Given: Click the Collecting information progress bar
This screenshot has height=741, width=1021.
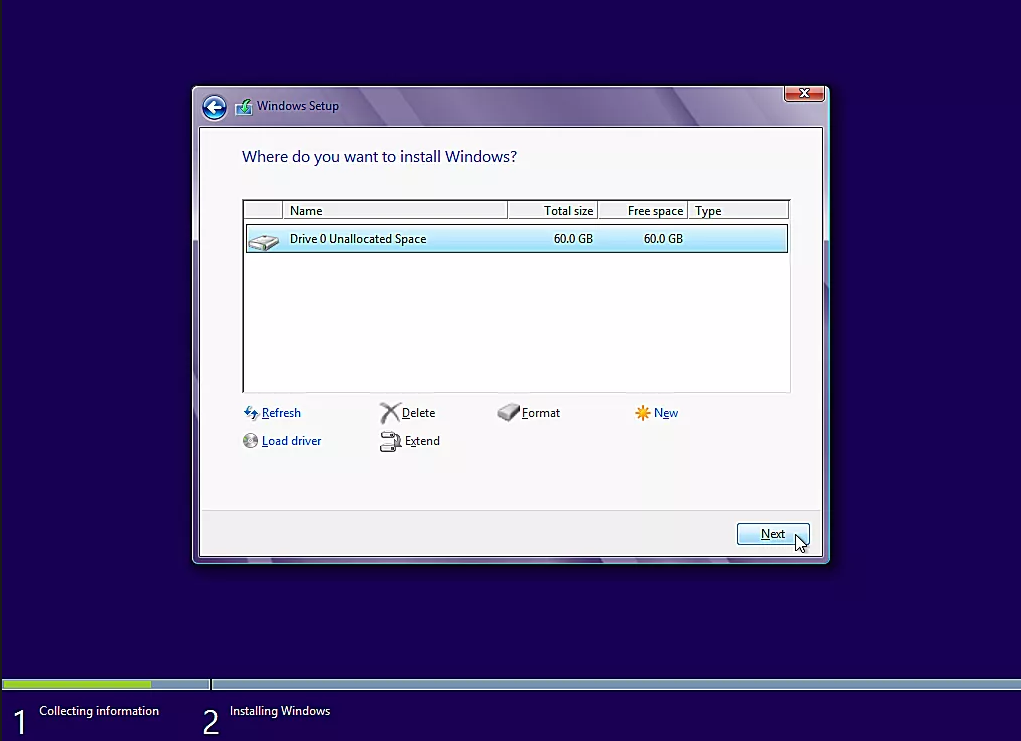Looking at the screenshot, I should pos(105,684).
